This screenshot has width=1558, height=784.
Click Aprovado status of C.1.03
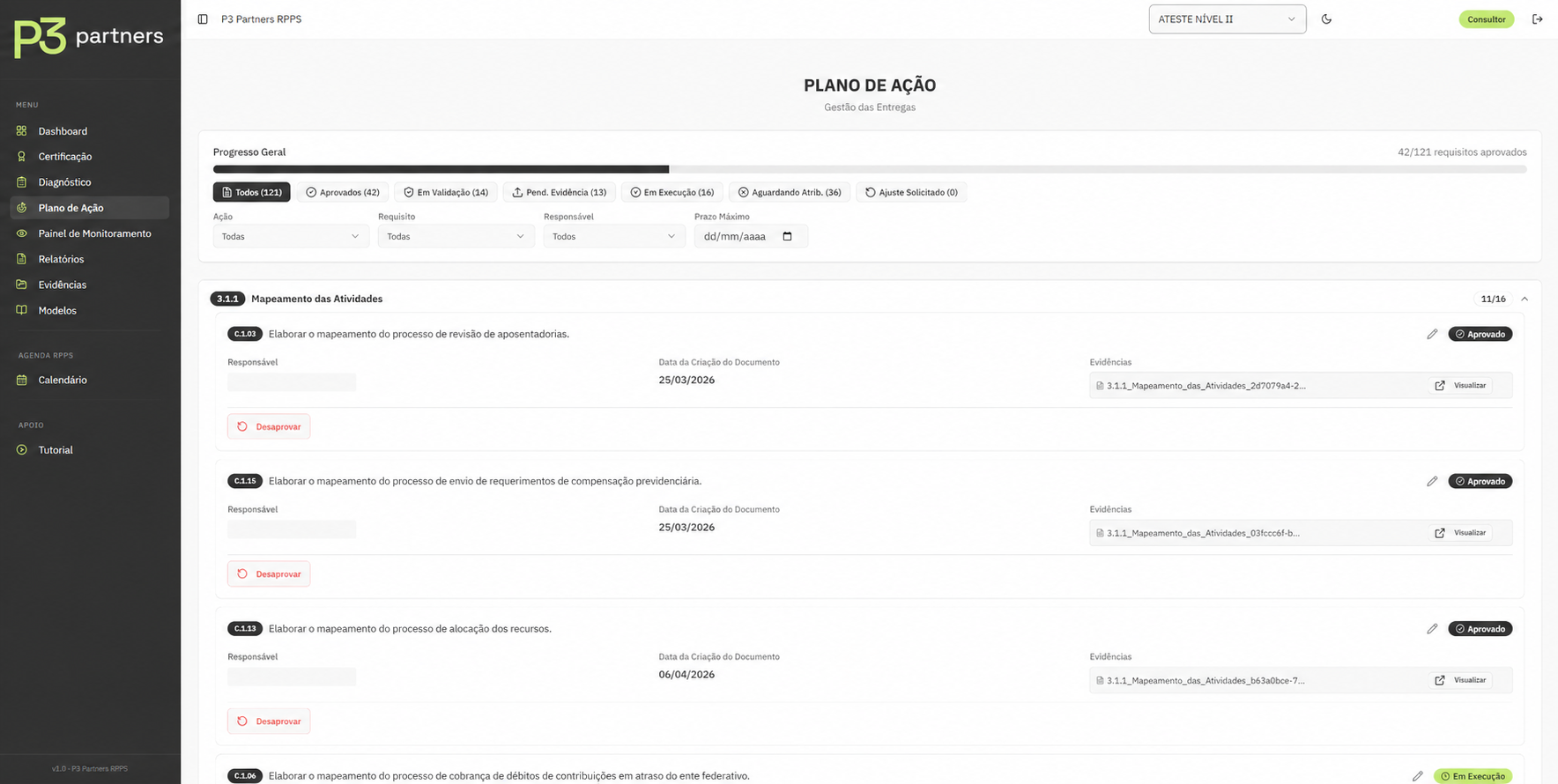[1480, 334]
